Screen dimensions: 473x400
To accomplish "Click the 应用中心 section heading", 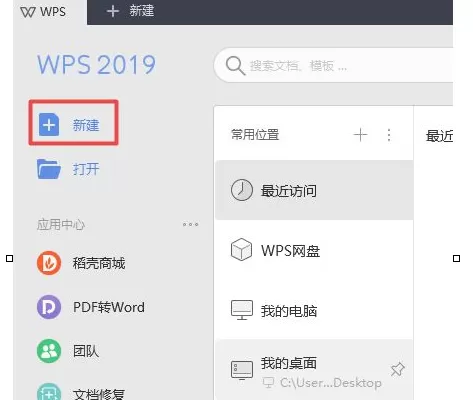I will (61, 224).
